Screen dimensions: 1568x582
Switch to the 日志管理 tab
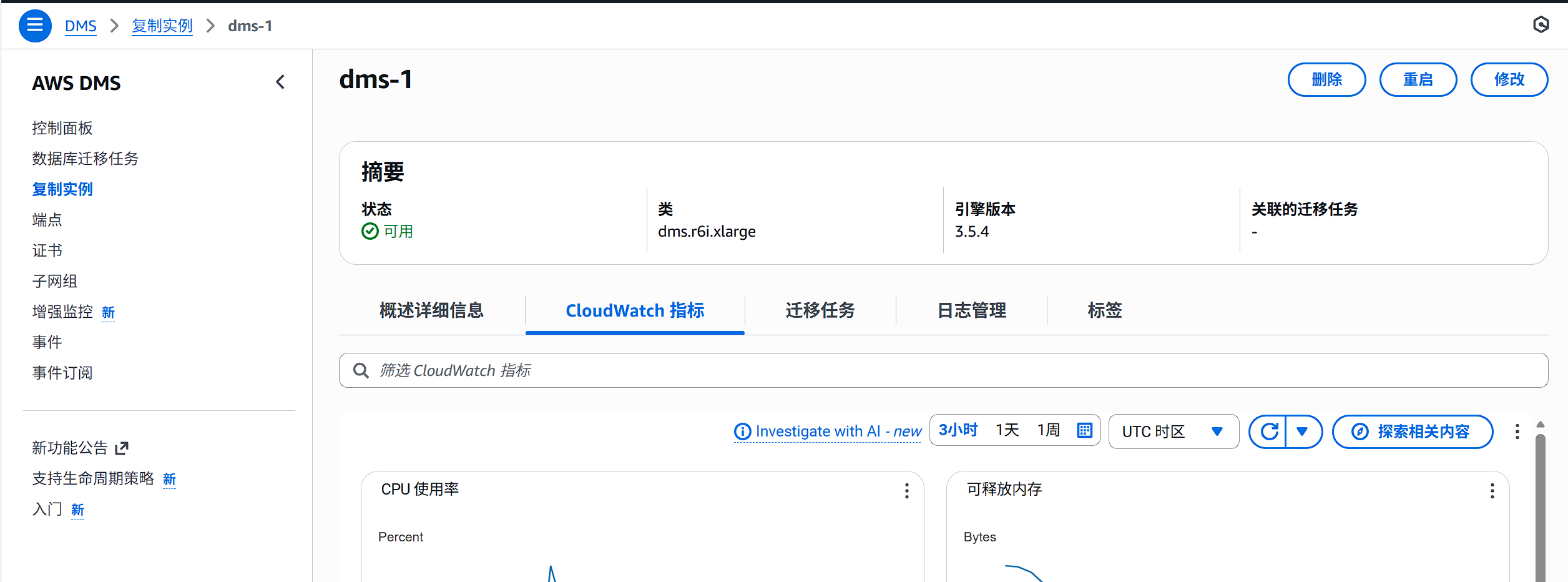pos(971,310)
